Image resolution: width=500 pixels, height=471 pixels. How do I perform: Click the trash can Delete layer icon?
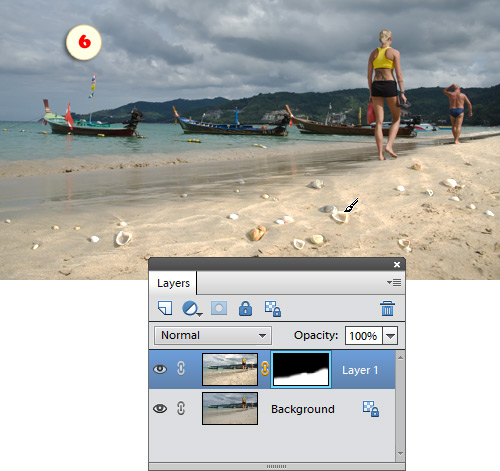tap(387, 308)
